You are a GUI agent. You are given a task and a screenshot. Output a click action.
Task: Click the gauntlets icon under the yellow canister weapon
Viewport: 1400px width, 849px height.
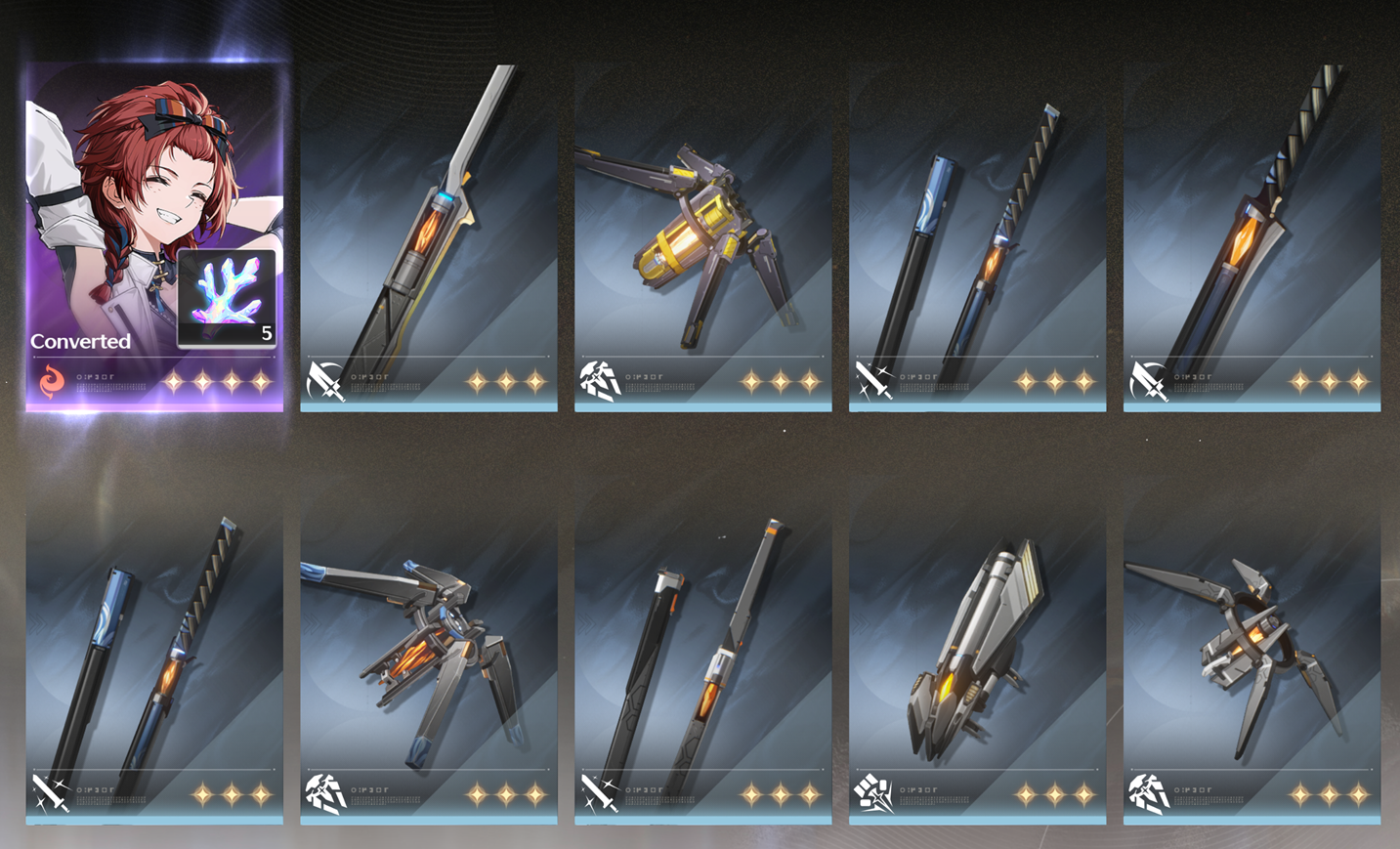tap(600, 381)
